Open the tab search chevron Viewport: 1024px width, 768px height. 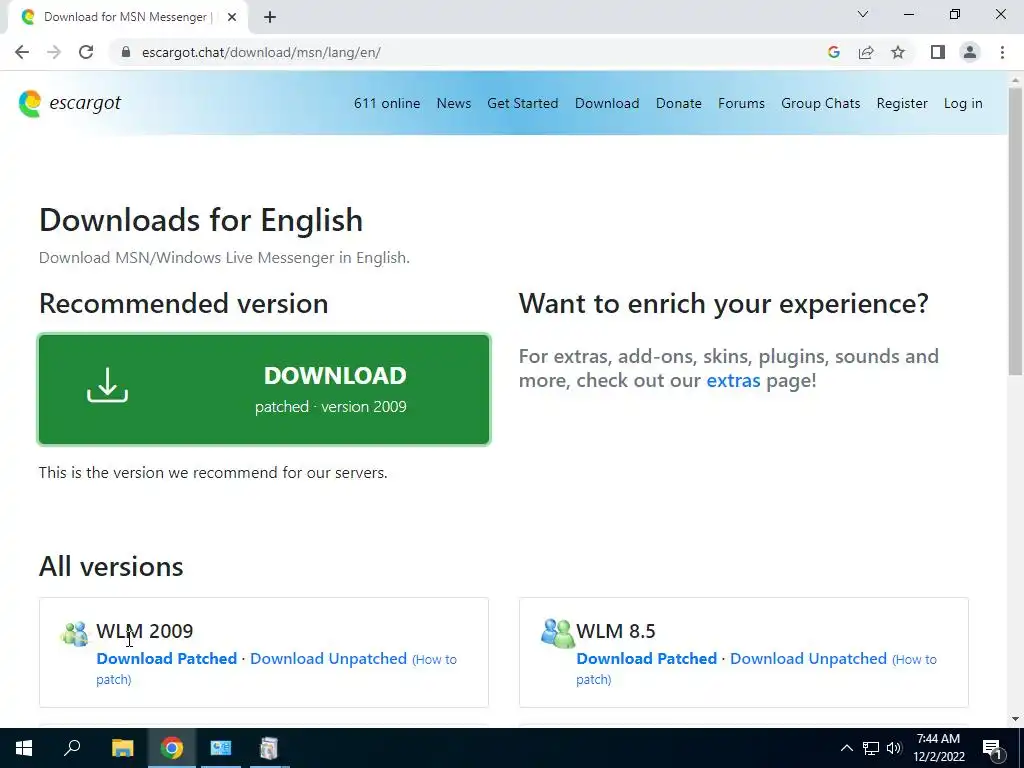coord(863,14)
